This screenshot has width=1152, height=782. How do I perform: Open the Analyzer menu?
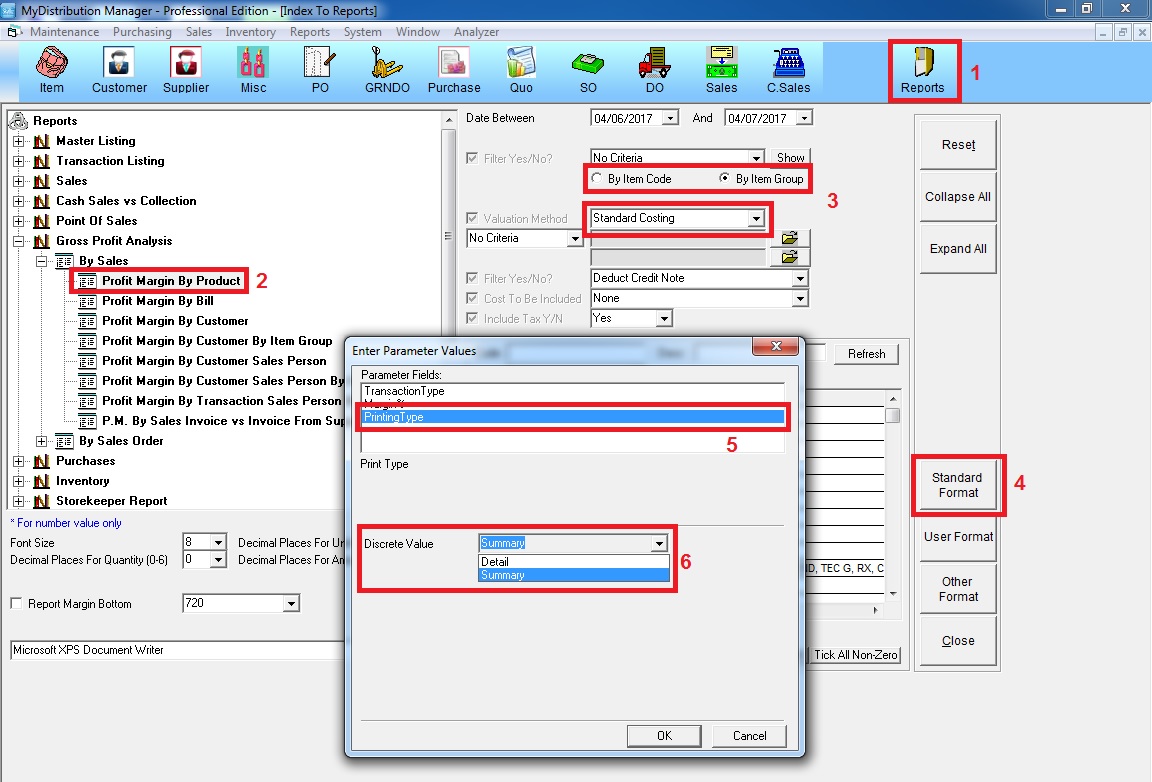click(476, 32)
